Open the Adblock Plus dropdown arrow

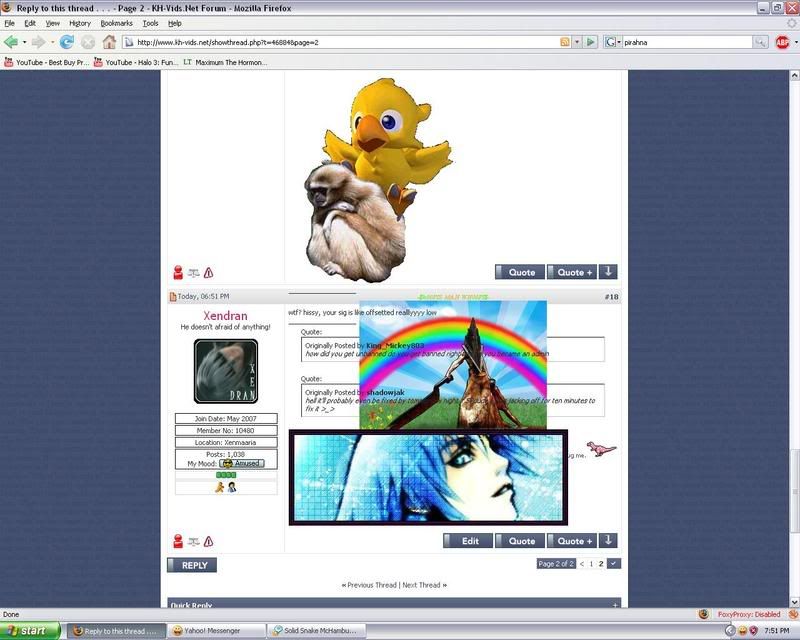pyautogui.click(x=795, y=42)
